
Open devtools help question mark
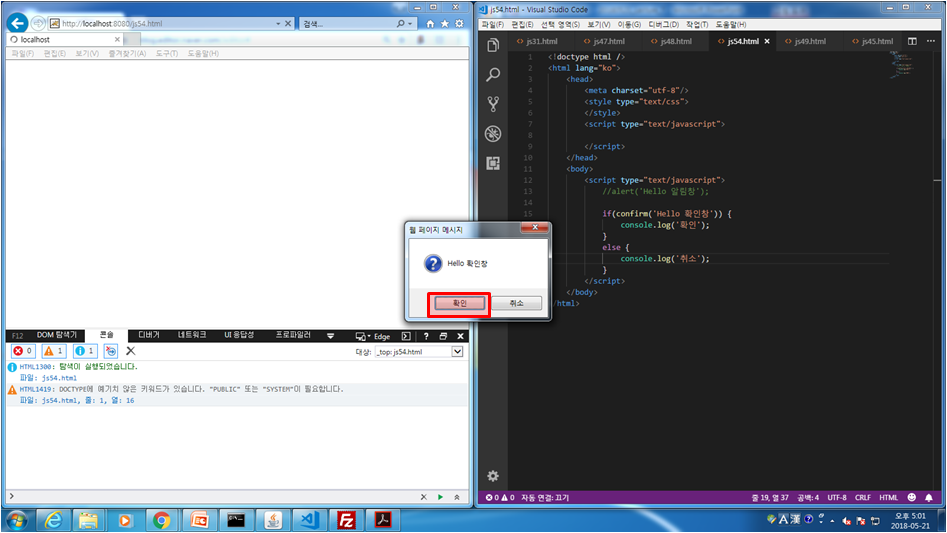[x=426, y=336]
